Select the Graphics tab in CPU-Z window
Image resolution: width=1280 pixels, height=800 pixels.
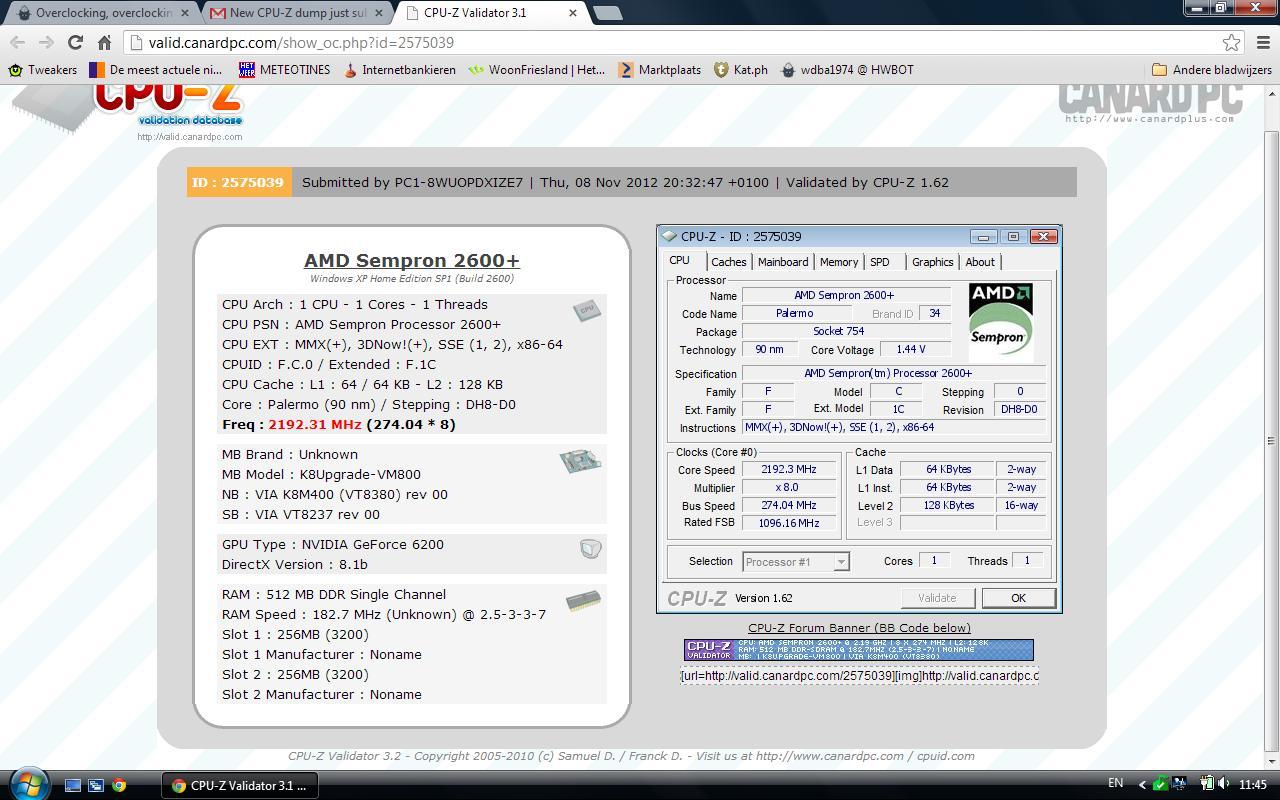click(933, 262)
